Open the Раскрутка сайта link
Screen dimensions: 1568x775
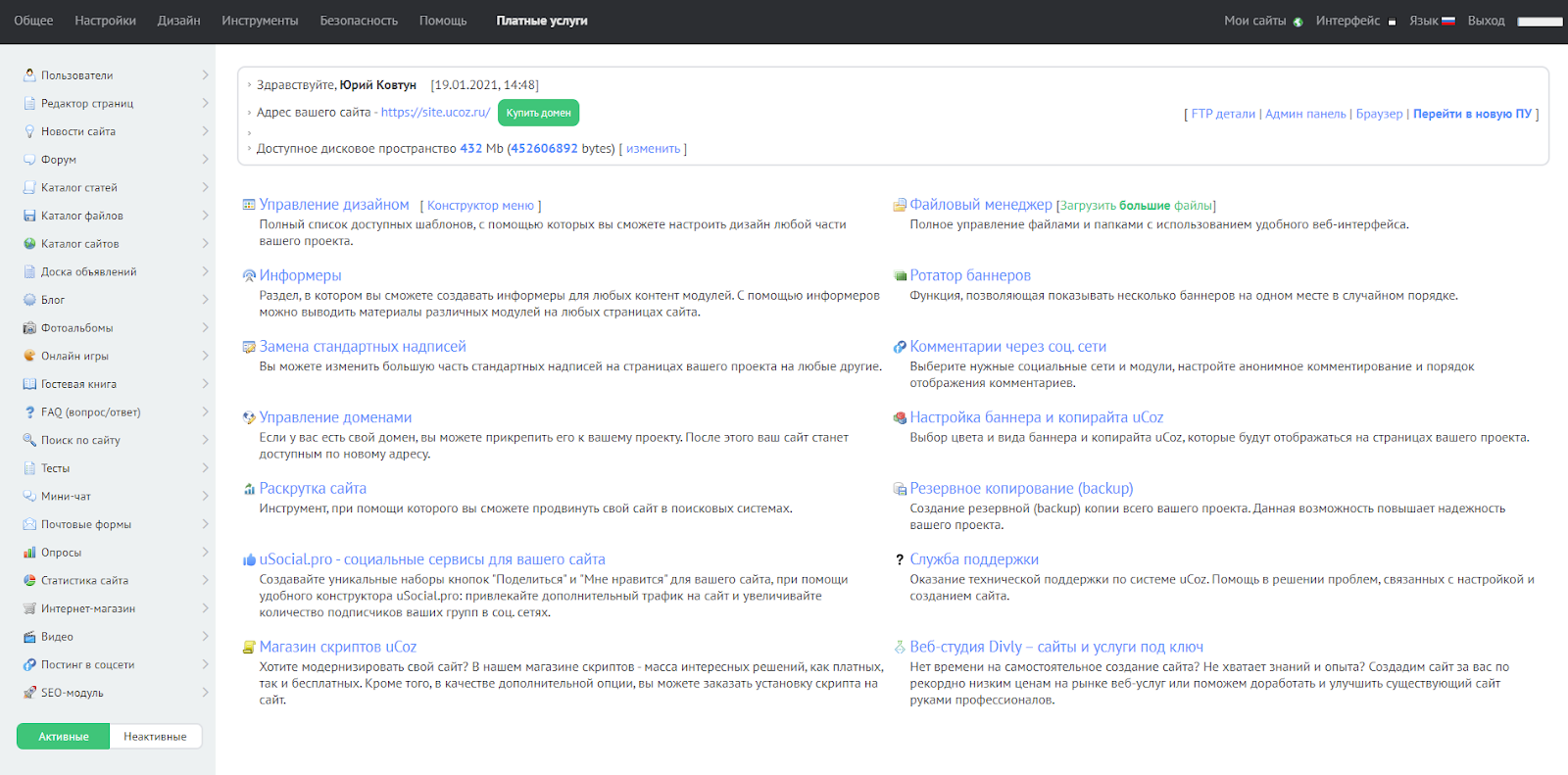coord(313,489)
